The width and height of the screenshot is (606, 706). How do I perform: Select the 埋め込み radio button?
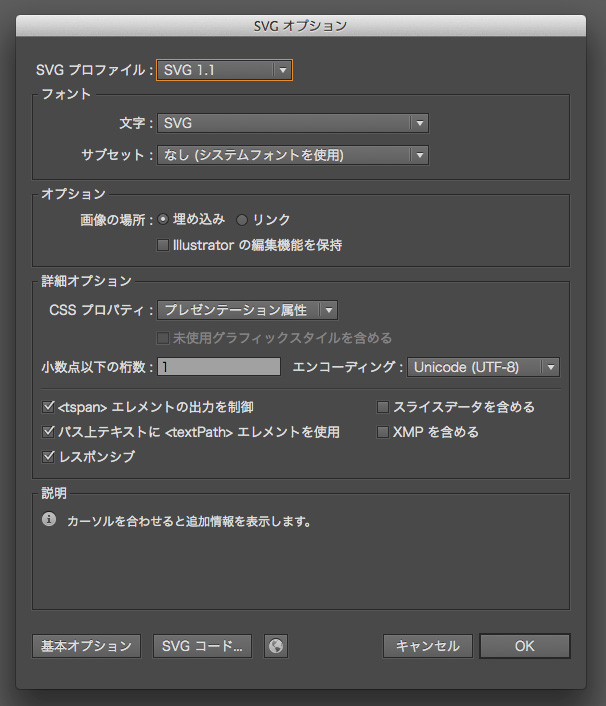(163, 220)
